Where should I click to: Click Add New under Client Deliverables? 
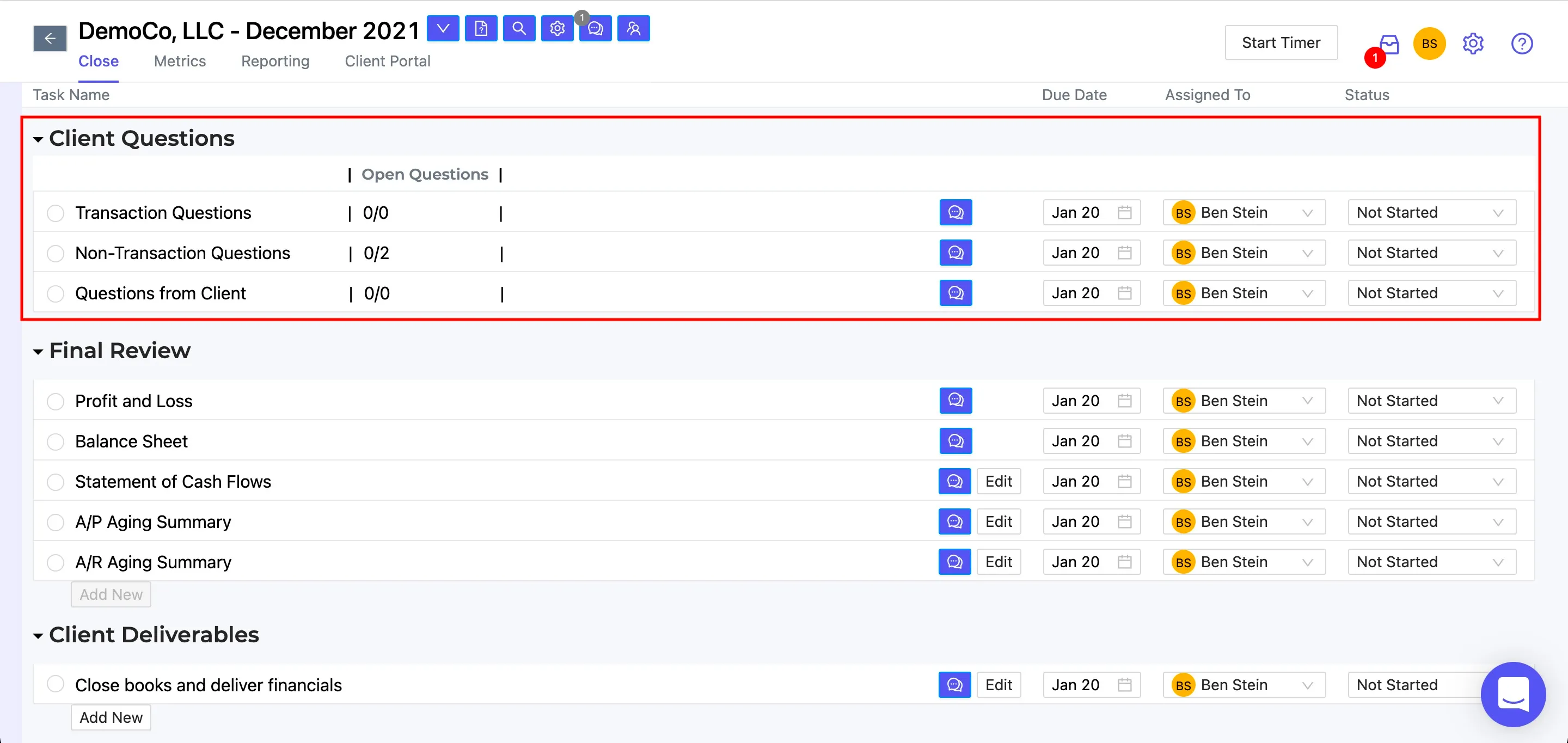tap(111, 717)
